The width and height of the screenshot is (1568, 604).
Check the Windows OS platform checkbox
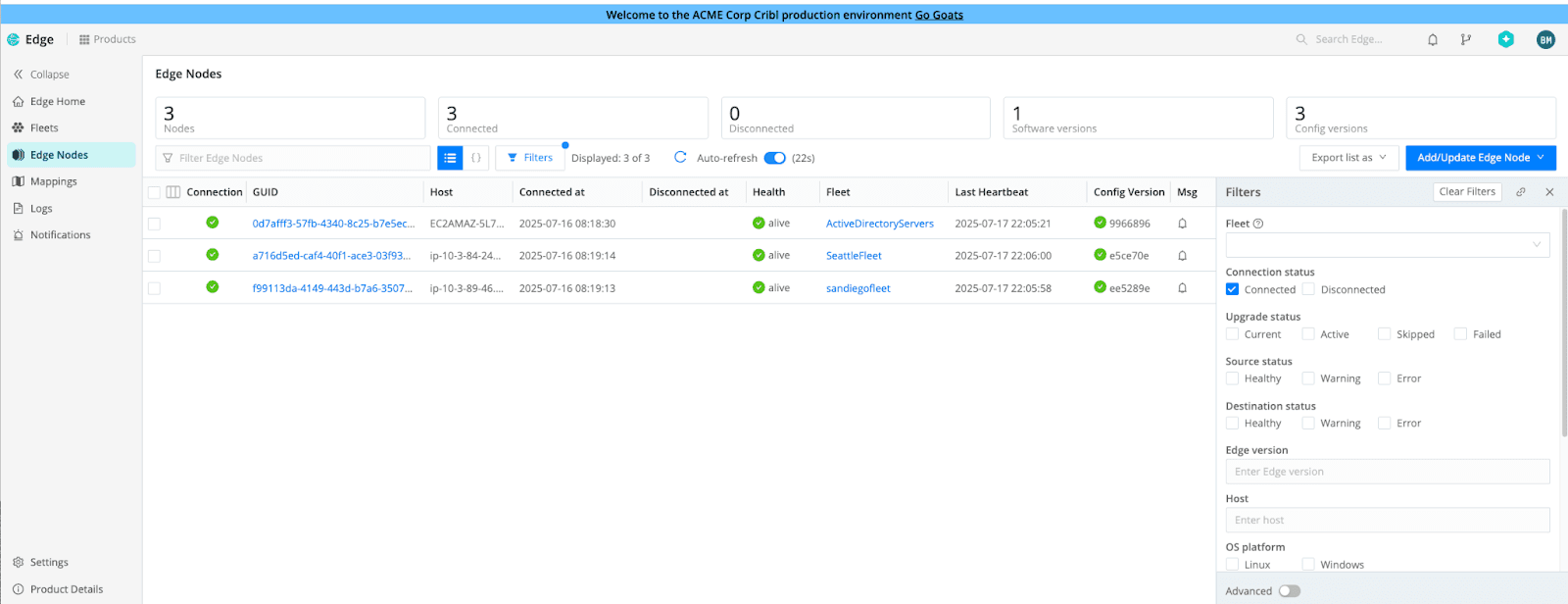click(1308, 565)
